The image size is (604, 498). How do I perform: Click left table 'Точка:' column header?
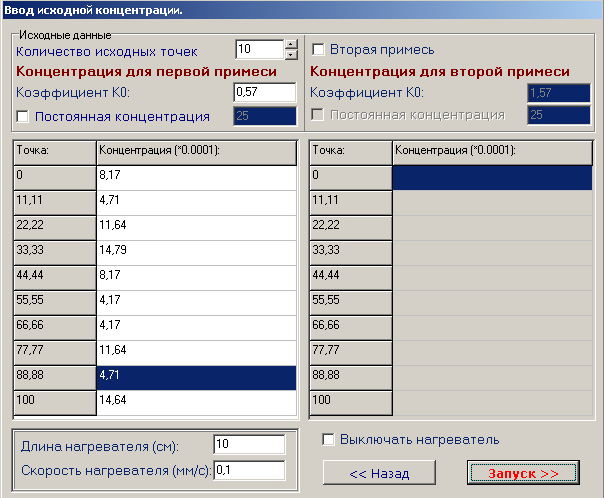[x=55, y=153]
